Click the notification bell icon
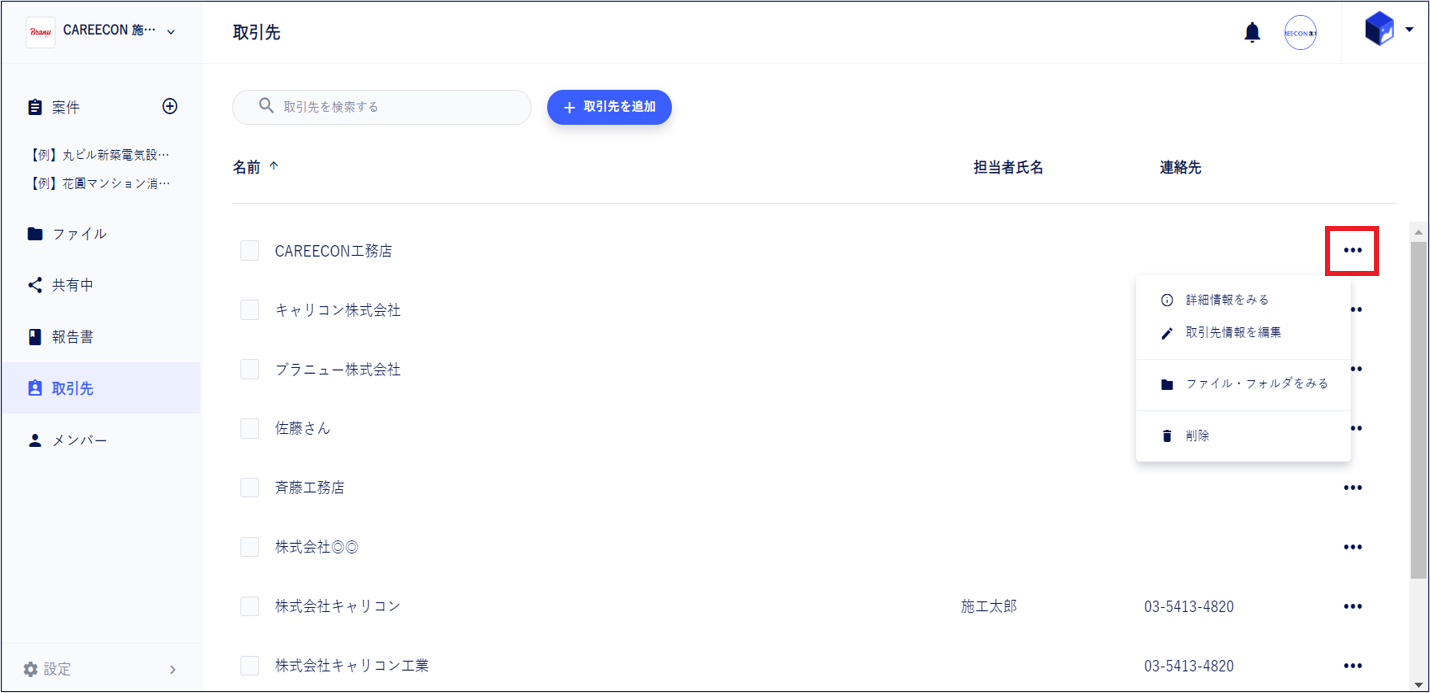Viewport: 1430px width, 693px height. point(1252,33)
